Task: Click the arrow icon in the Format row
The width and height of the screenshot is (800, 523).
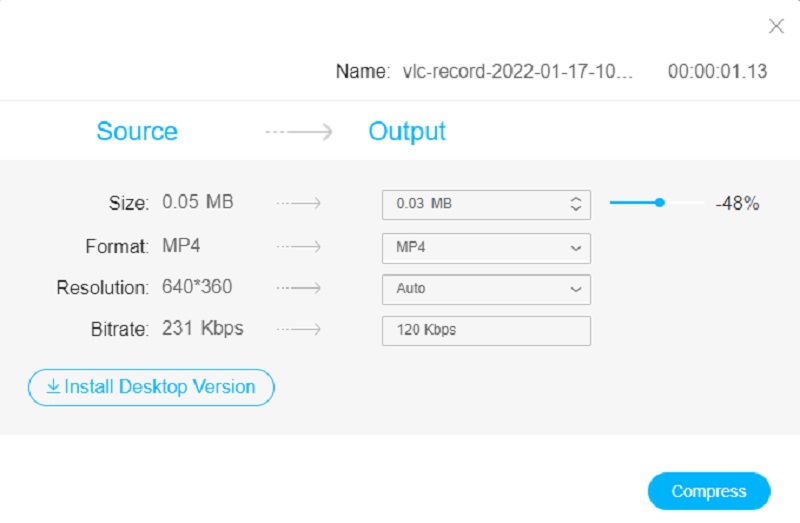Action: 299,246
